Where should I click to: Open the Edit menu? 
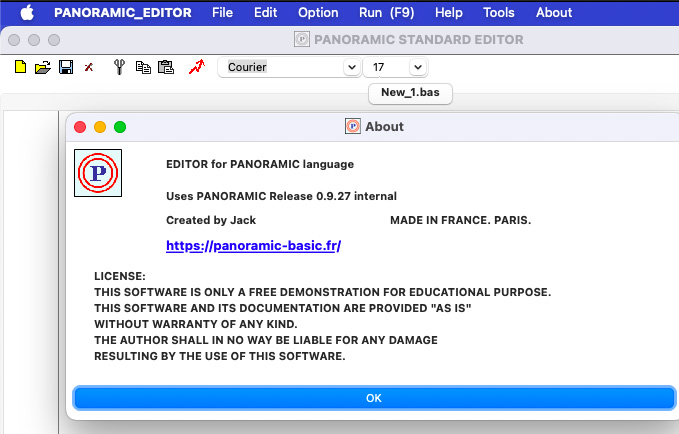(265, 13)
